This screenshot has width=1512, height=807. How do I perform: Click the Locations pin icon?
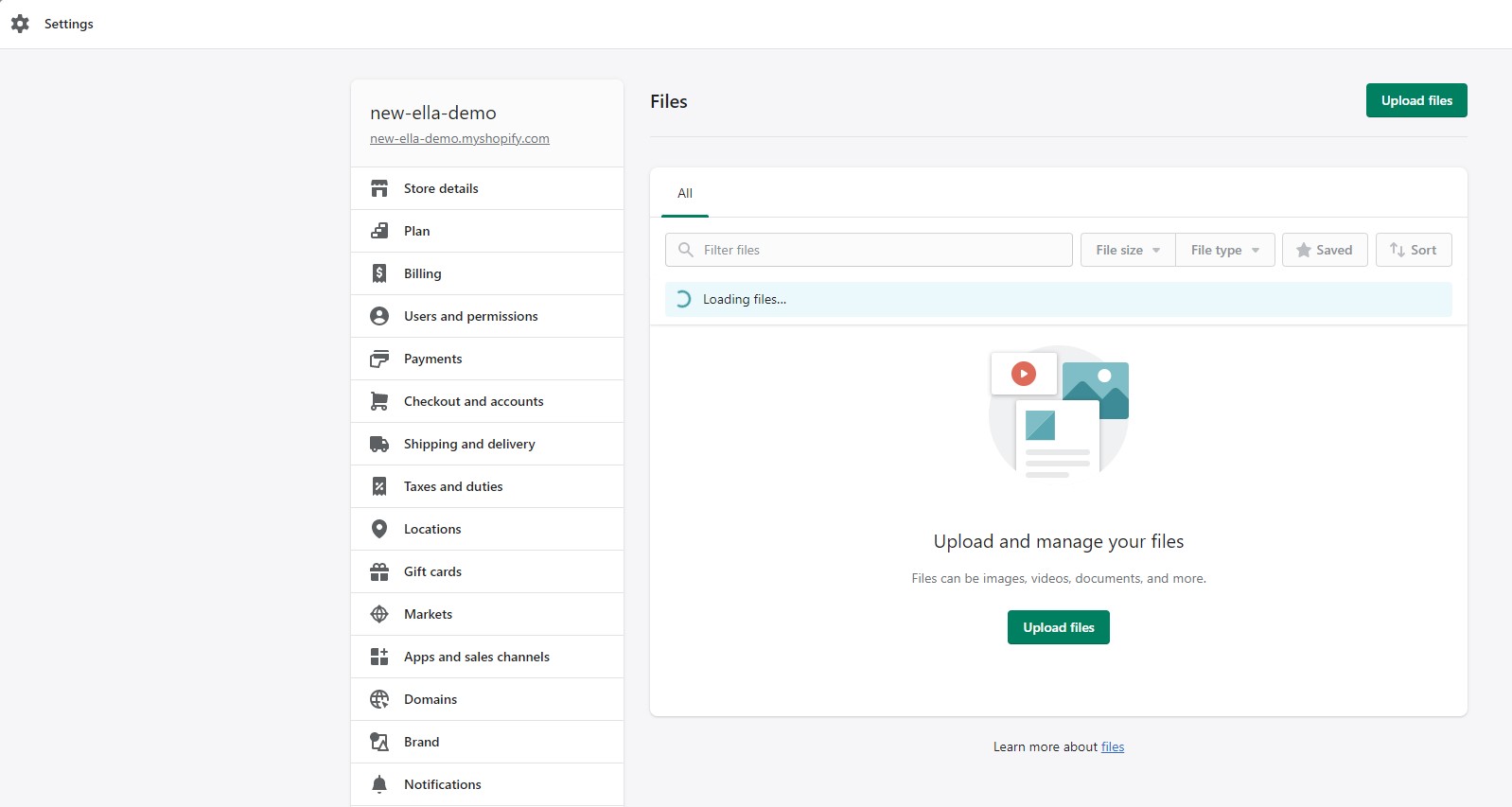pyautogui.click(x=379, y=529)
